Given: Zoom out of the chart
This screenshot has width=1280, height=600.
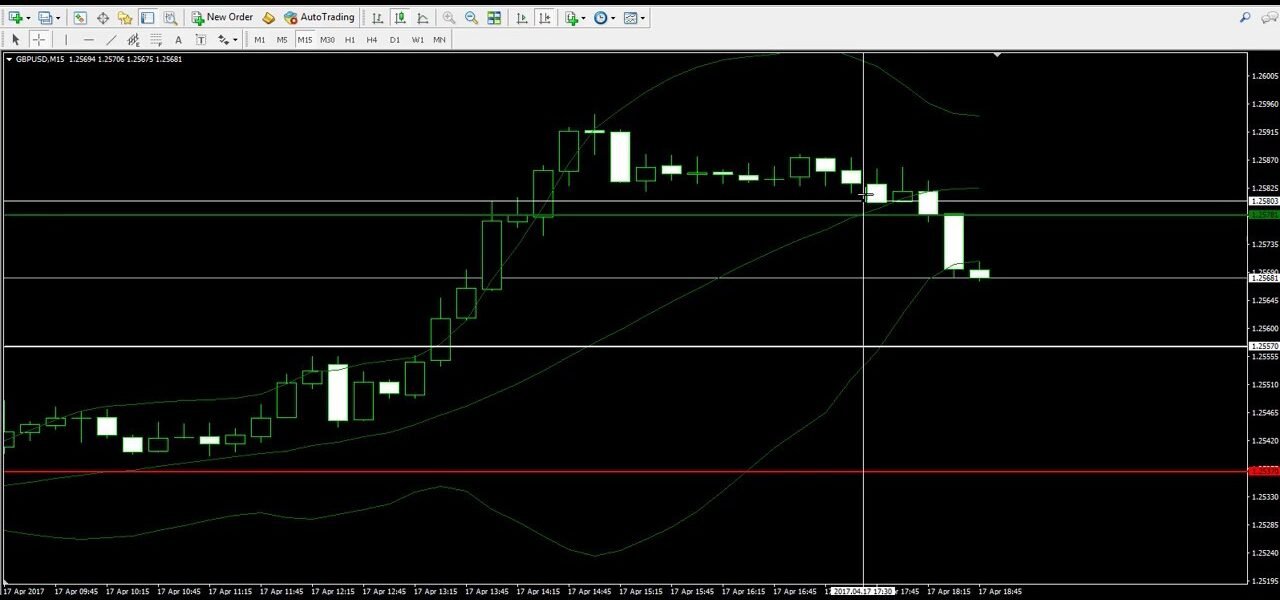Looking at the screenshot, I should point(471,17).
